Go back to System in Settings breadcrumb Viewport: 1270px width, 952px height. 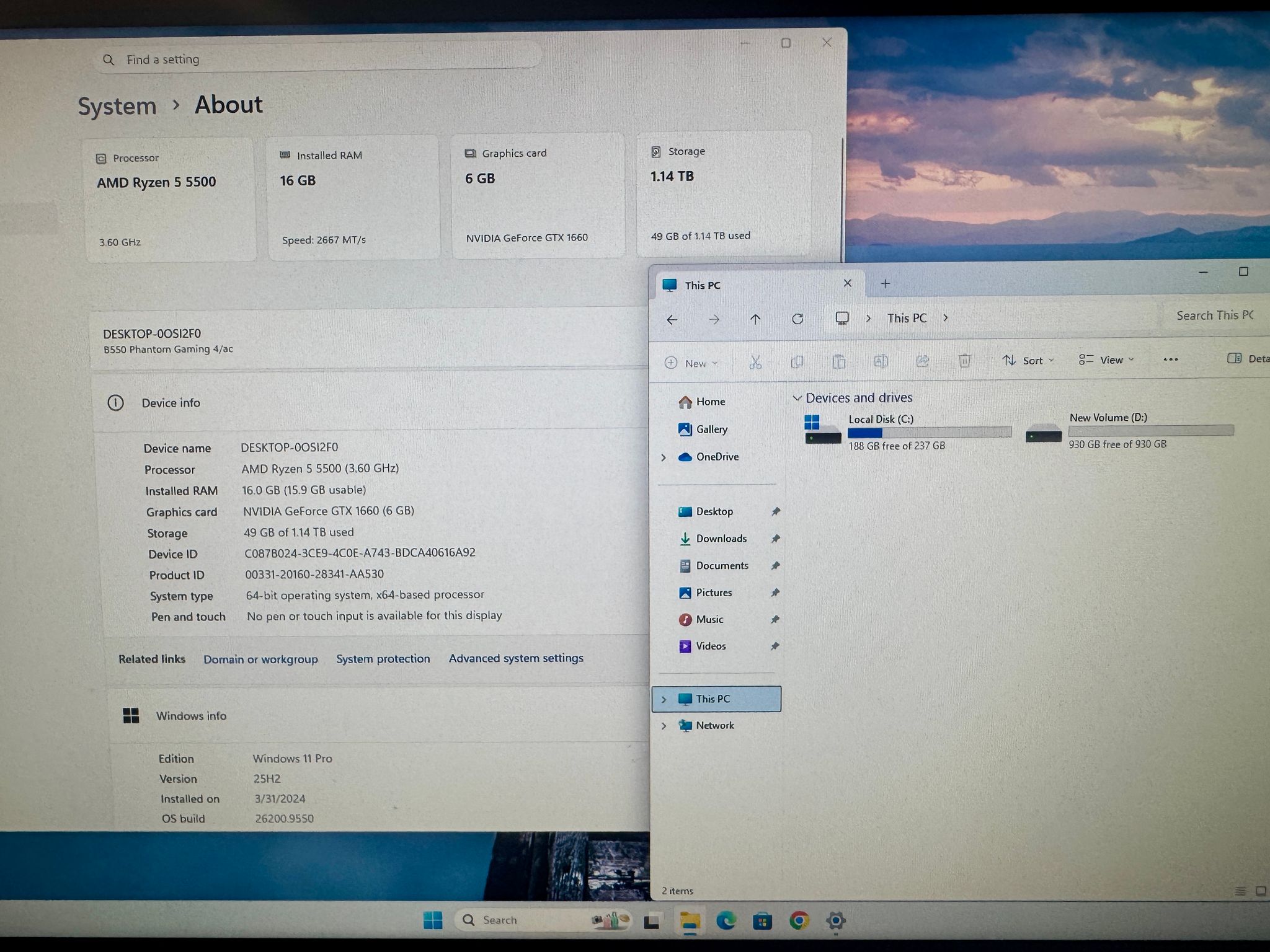click(117, 106)
